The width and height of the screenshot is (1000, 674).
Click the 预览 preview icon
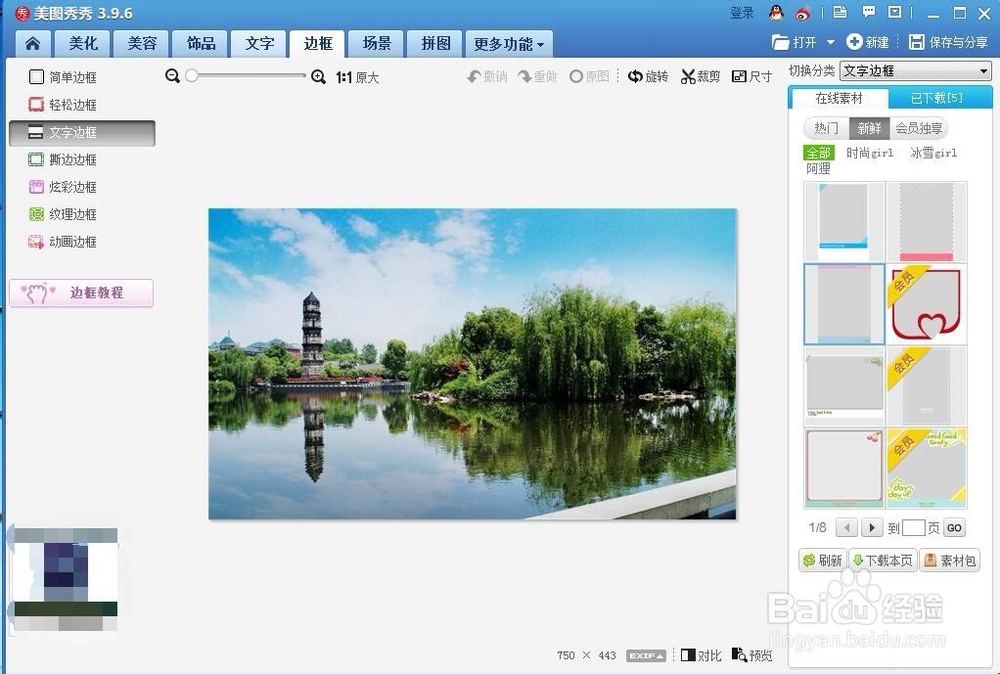(752, 655)
